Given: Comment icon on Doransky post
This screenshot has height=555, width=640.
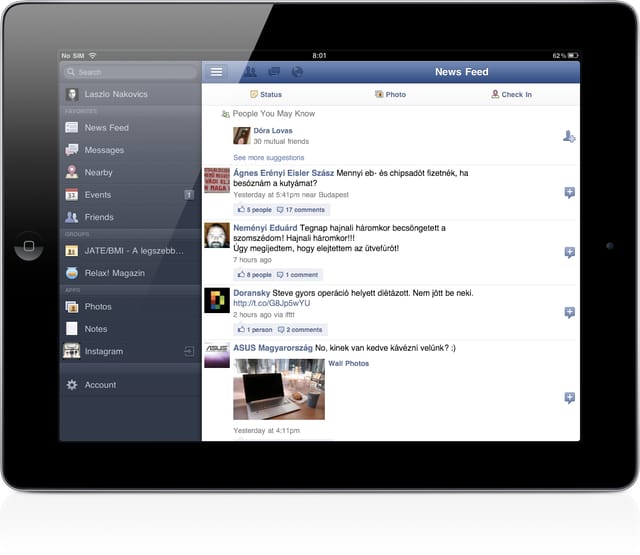Looking at the screenshot, I should [x=570, y=313].
